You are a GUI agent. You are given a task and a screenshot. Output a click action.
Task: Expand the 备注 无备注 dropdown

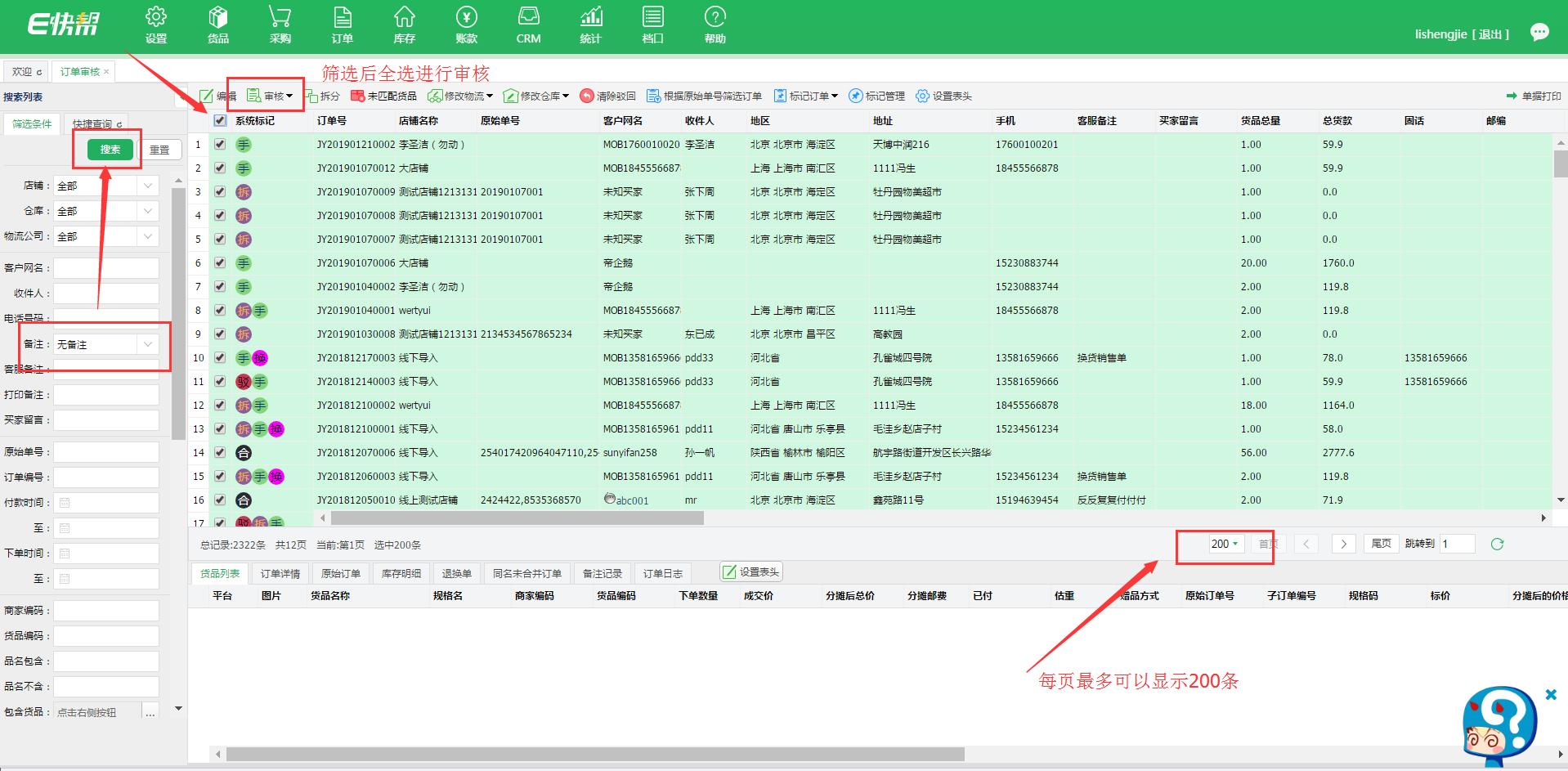[148, 344]
